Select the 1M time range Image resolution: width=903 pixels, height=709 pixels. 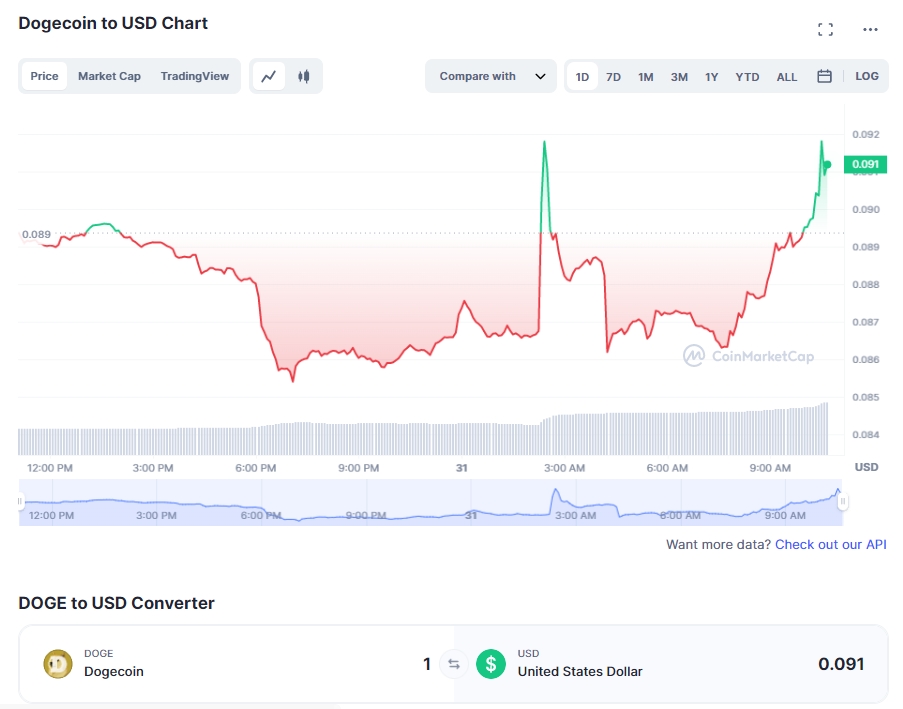click(x=646, y=77)
